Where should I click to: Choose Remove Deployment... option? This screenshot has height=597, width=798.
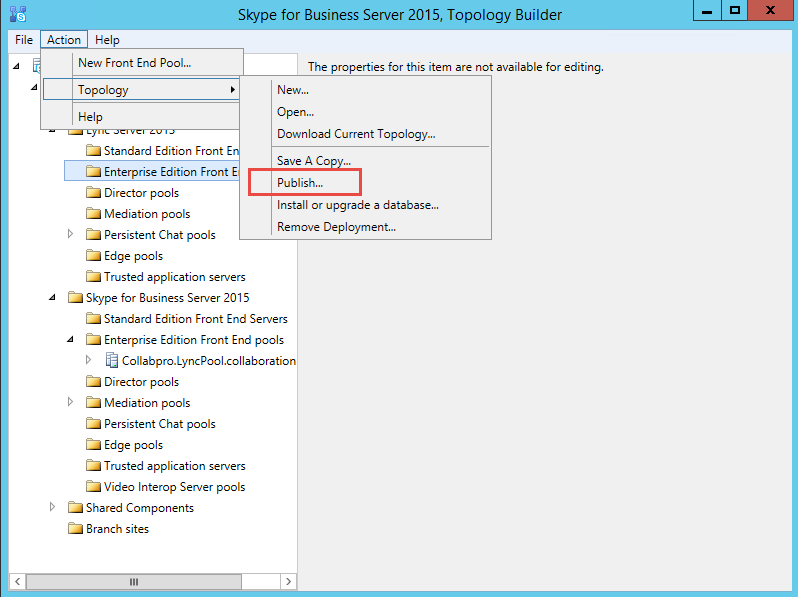pyautogui.click(x=365, y=227)
